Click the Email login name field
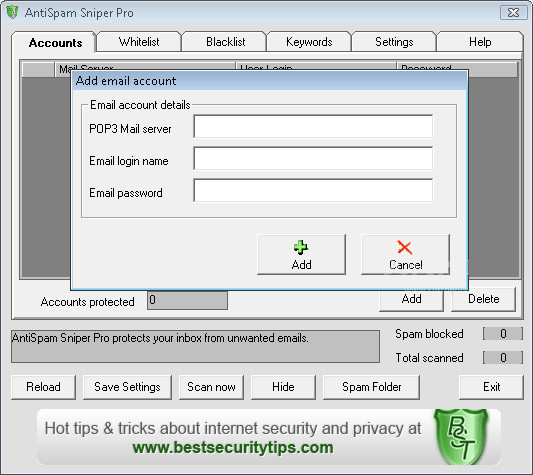533x475 pixels. click(x=313, y=158)
